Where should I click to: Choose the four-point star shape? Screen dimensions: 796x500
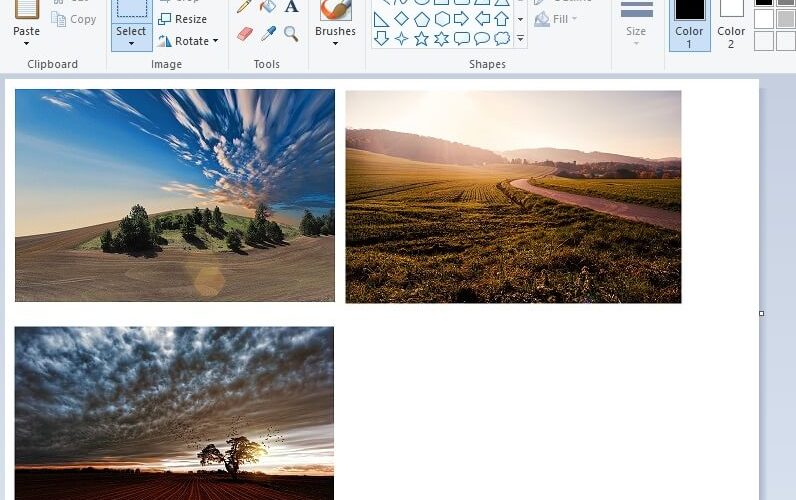402,39
